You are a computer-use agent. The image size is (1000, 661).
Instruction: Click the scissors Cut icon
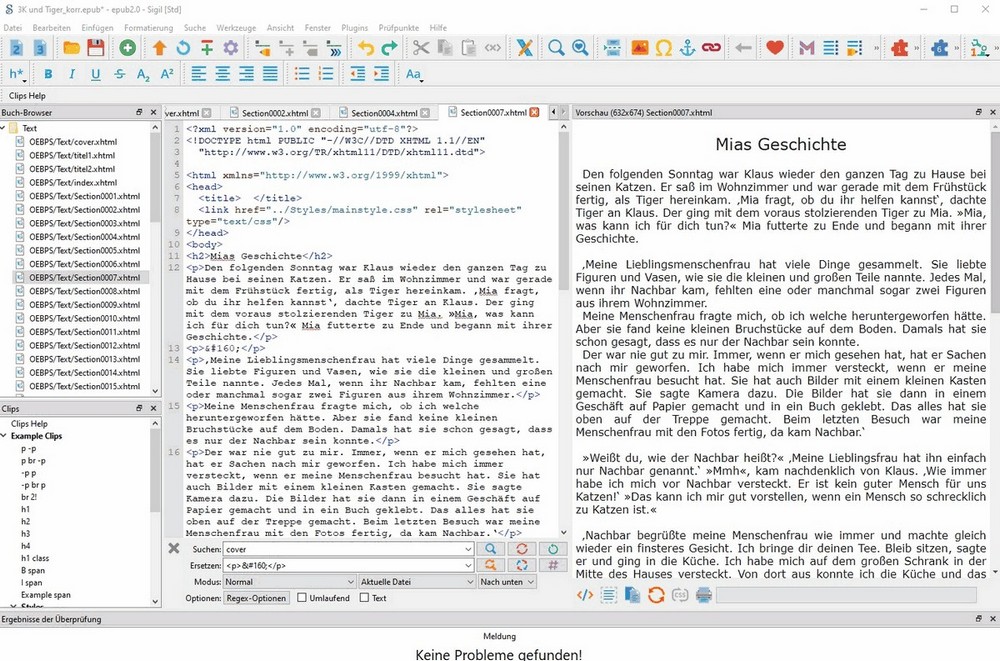[420, 47]
